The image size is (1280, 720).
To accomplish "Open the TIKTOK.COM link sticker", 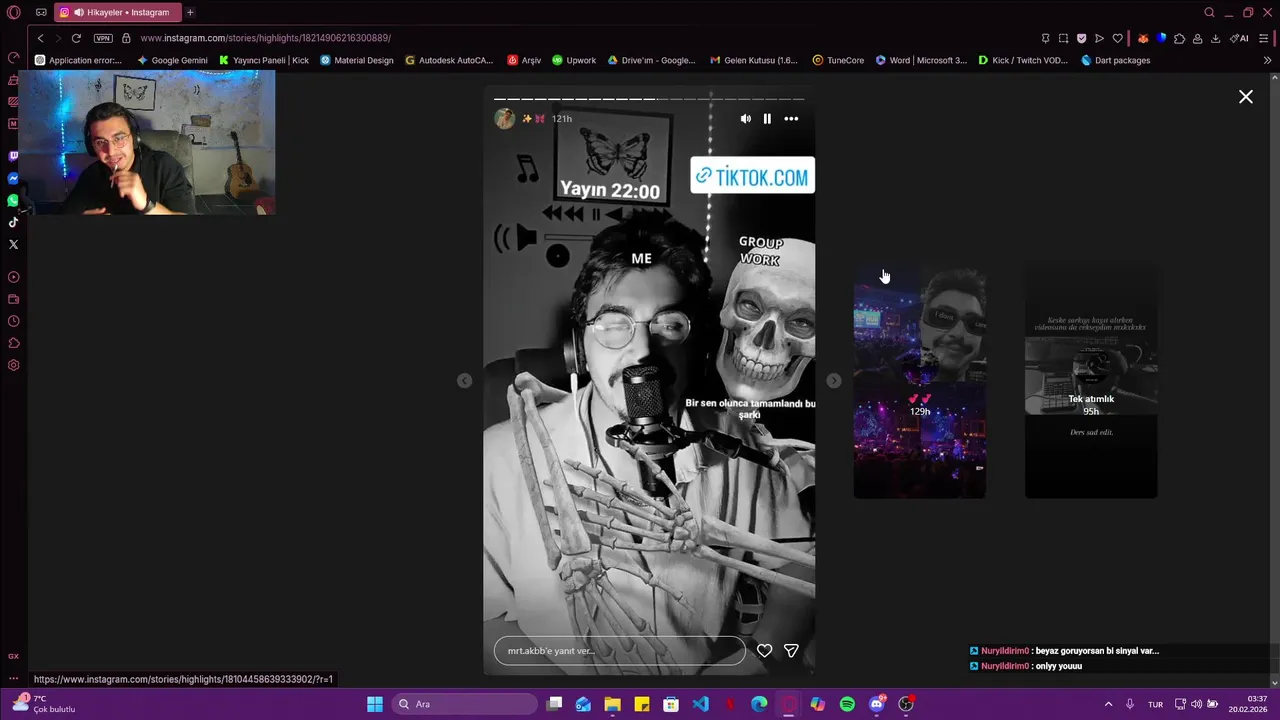I will pos(752,177).
